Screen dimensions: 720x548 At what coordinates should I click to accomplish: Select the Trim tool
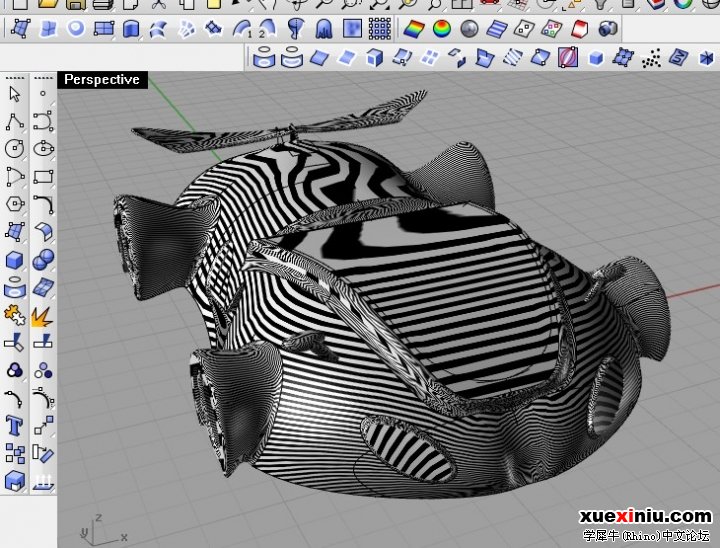coord(15,343)
